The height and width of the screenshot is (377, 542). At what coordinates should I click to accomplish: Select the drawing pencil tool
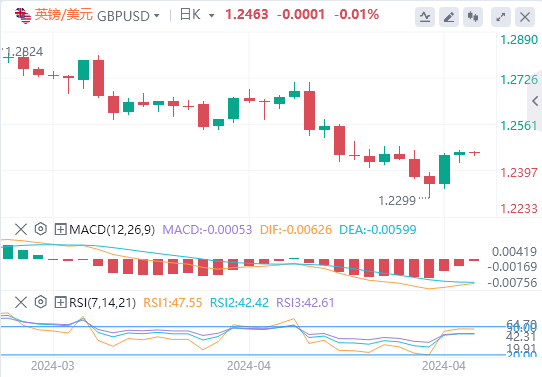point(449,17)
